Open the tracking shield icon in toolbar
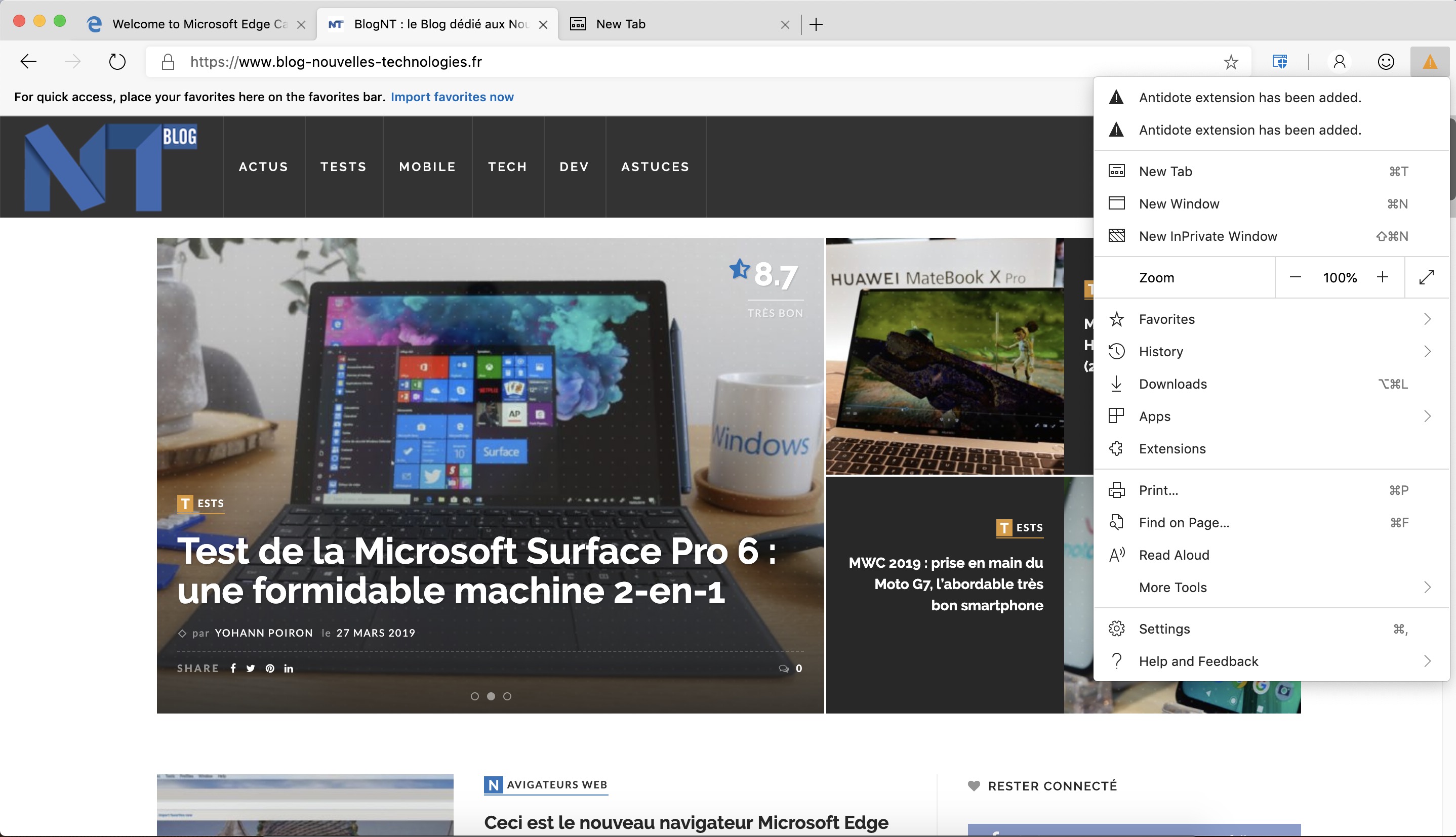 pos(1279,62)
